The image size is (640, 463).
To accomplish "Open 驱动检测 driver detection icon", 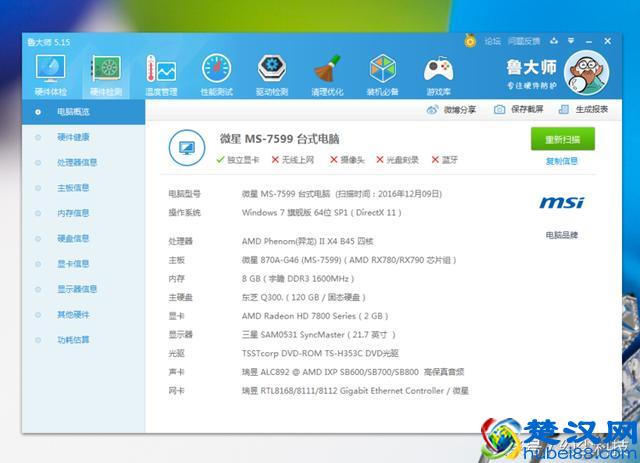I will tap(272, 75).
